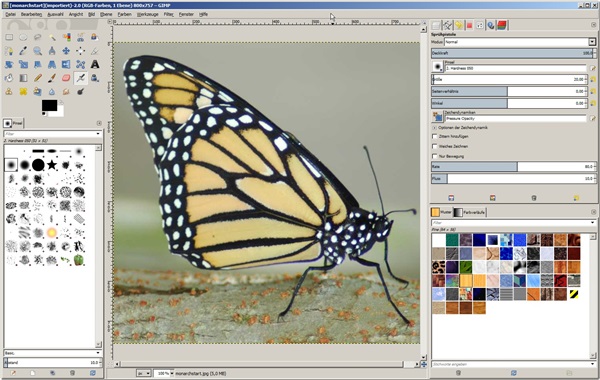Viewport: 600px width, 380px height.
Task: Check the Weiches Zeichnen option
Action: click(435, 146)
